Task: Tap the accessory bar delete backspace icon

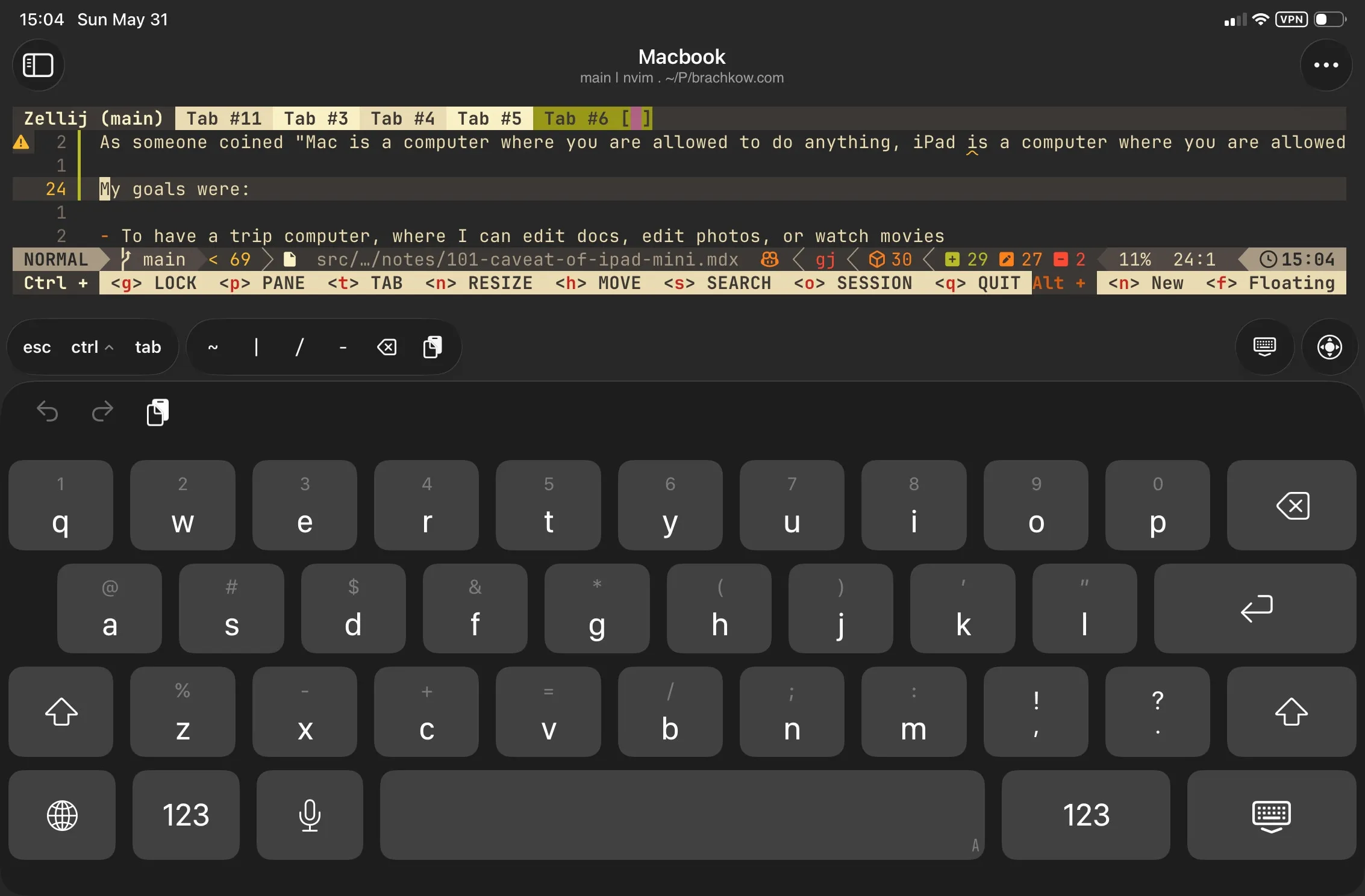Action: tap(387, 347)
